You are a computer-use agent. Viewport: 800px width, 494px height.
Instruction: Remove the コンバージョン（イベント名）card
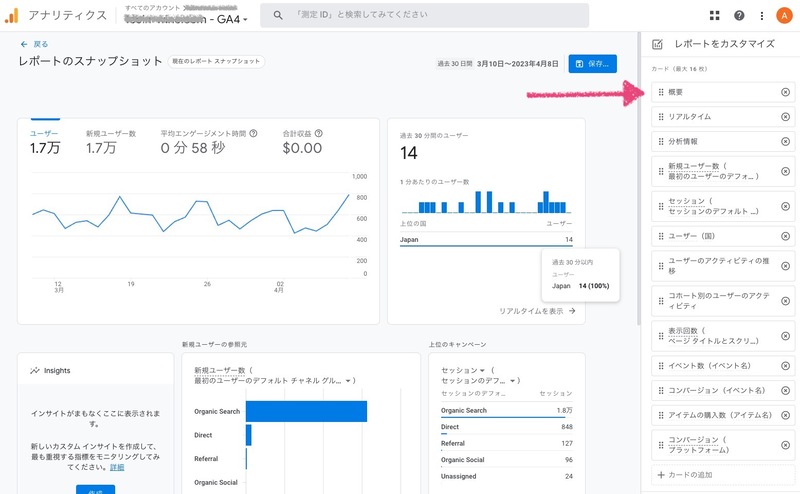(x=786, y=390)
